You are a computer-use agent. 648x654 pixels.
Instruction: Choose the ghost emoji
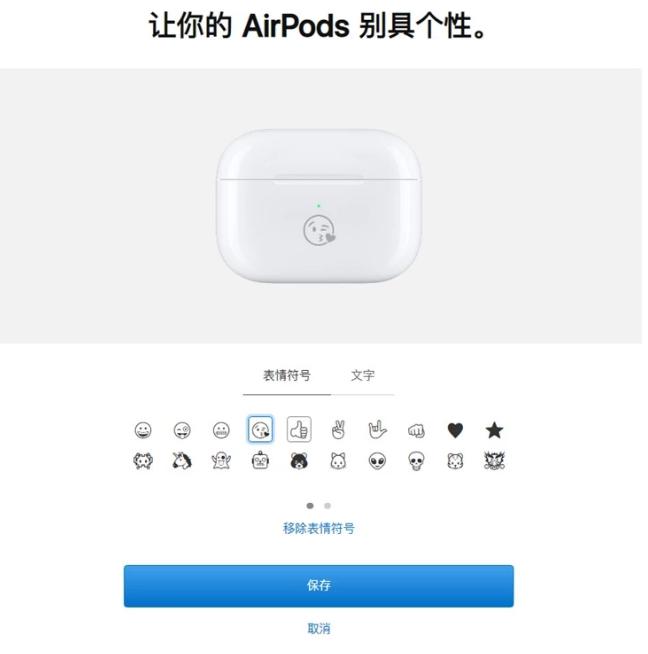[221, 461]
